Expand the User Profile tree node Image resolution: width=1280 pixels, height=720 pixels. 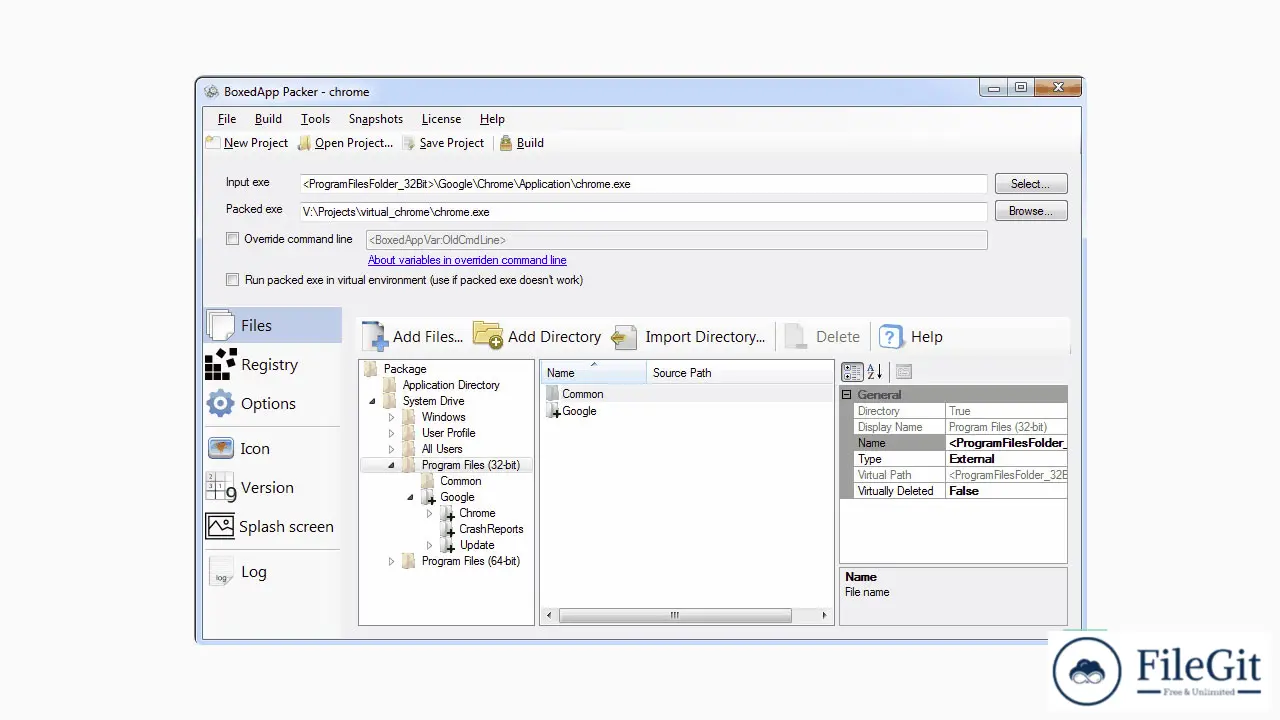[392, 433]
